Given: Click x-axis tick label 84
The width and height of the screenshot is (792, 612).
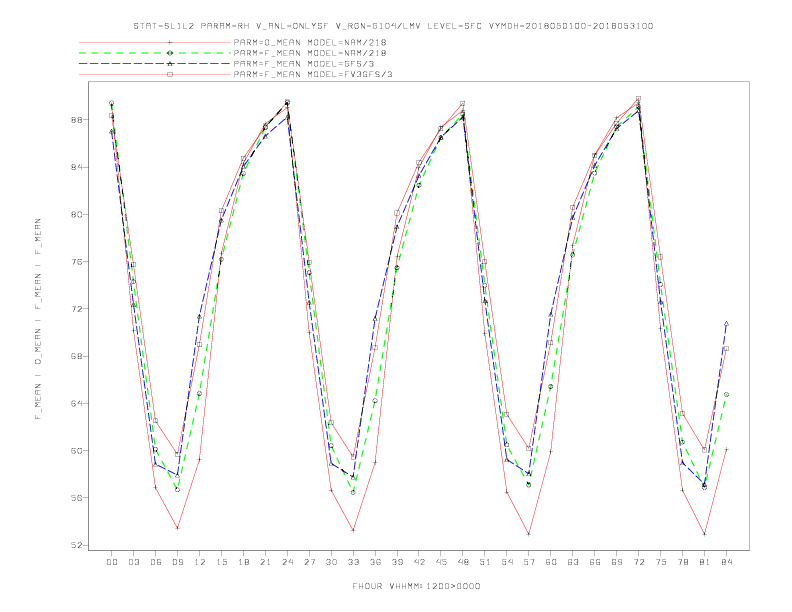Looking at the screenshot, I should 726,562.
